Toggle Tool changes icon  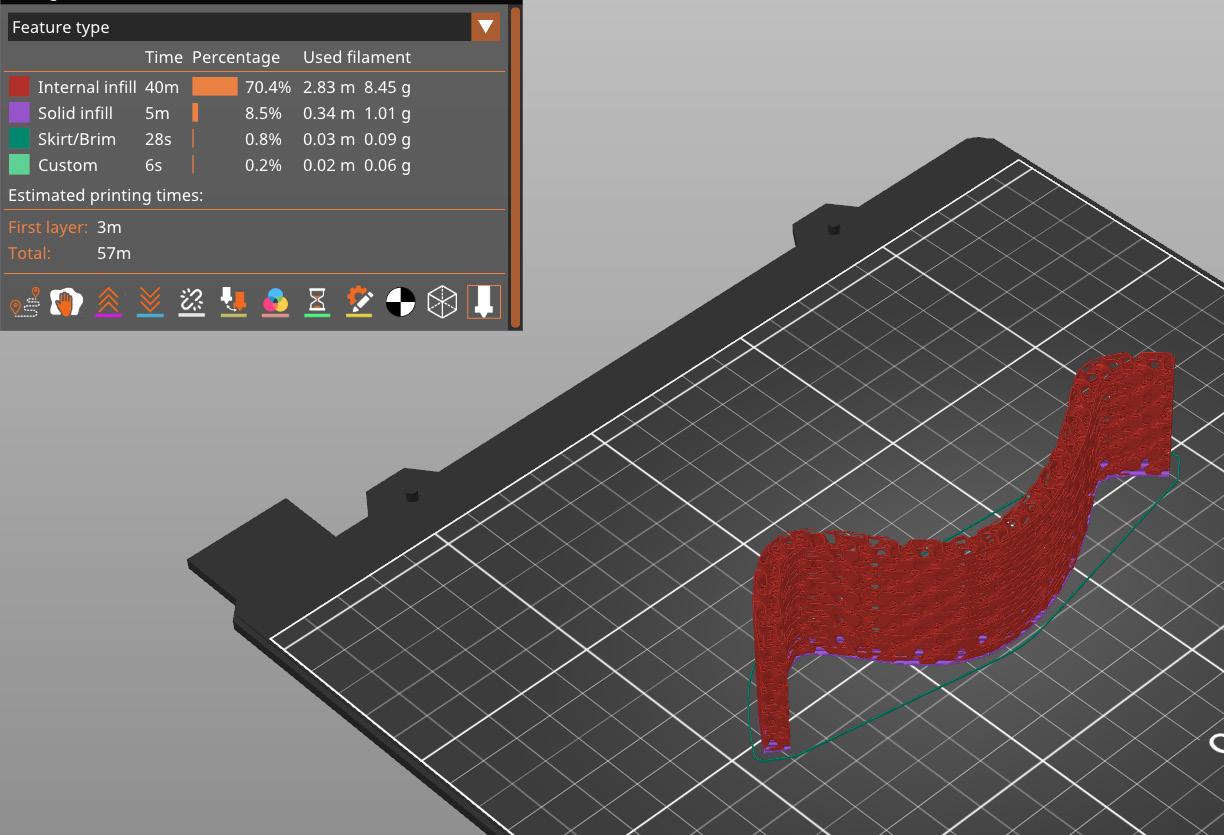click(x=233, y=302)
